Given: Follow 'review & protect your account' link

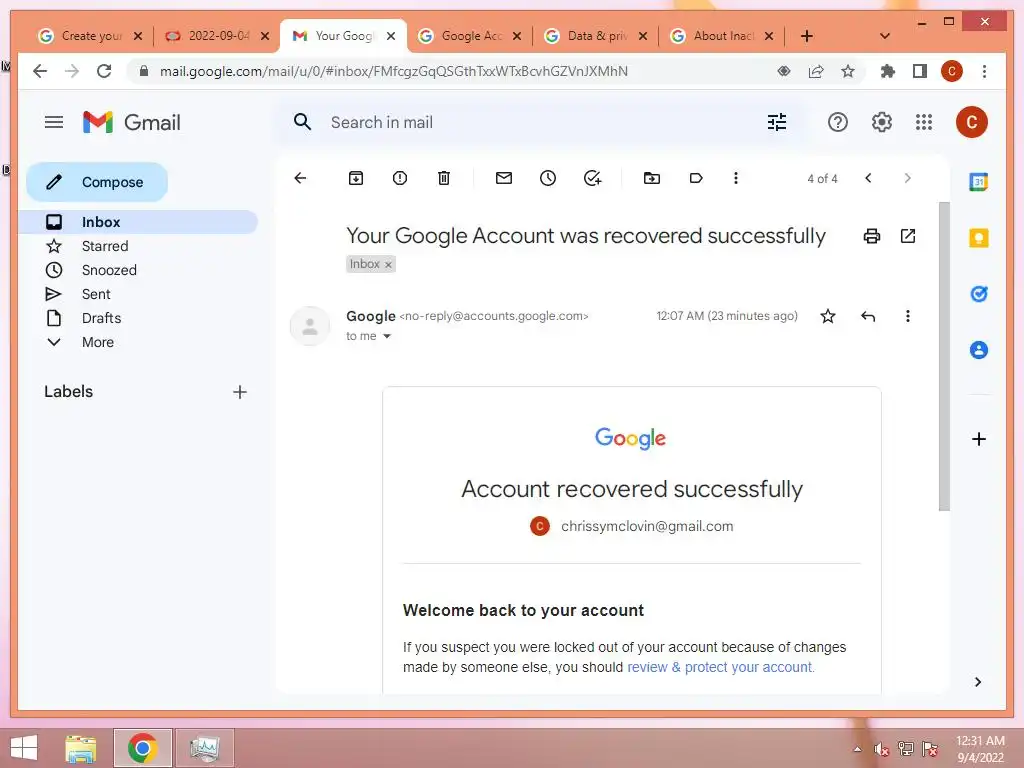Looking at the screenshot, I should [720, 667].
